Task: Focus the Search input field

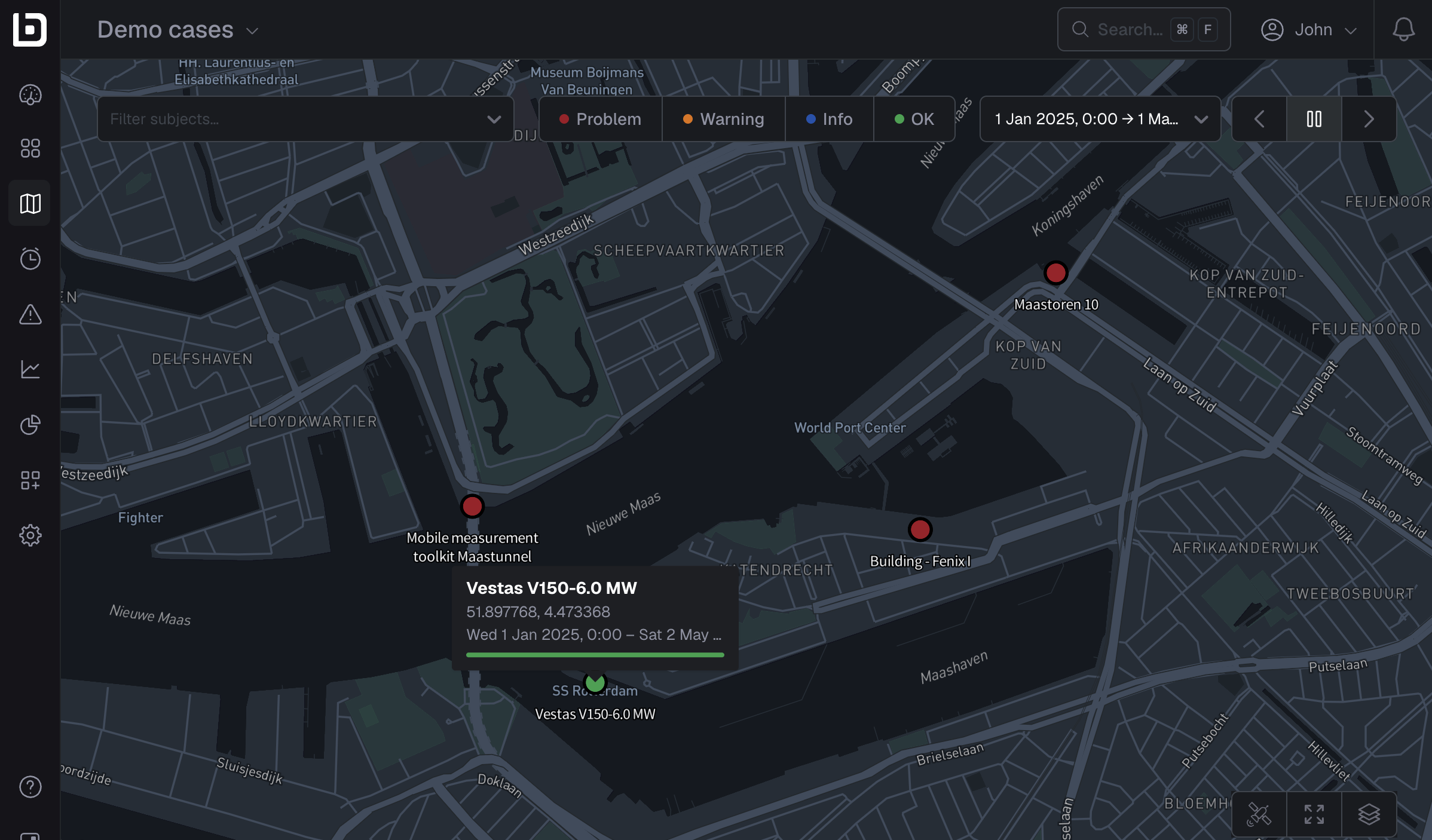Action: click(x=1144, y=29)
